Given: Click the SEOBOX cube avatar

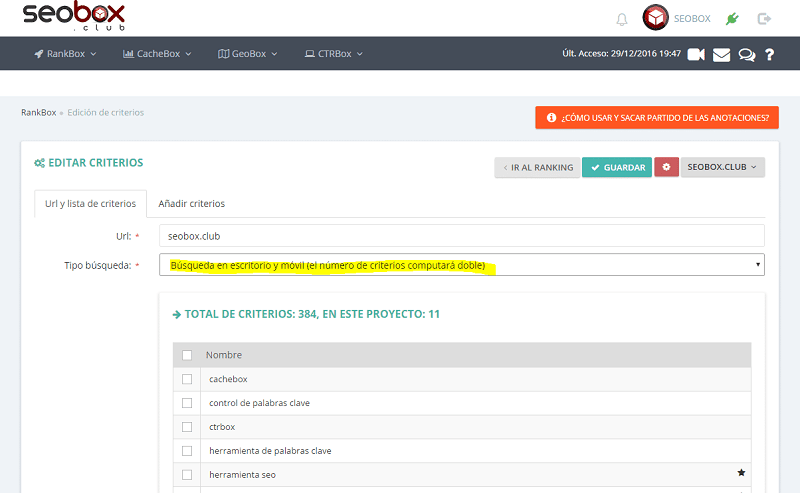Looking at the screenshot, I should click(656, 18).
